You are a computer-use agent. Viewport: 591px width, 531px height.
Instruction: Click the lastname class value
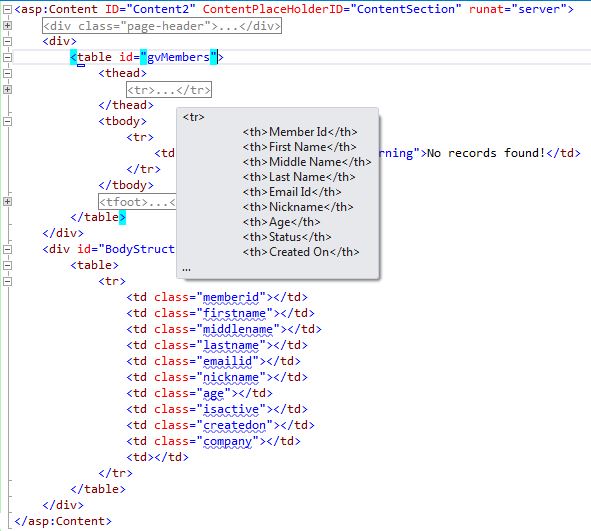(231, 345)
